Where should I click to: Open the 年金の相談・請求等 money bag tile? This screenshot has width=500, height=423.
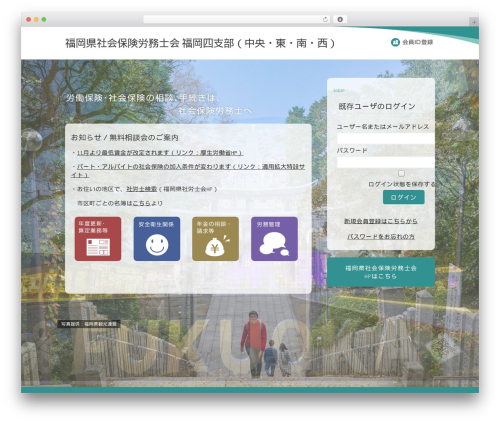coord(215,239)
